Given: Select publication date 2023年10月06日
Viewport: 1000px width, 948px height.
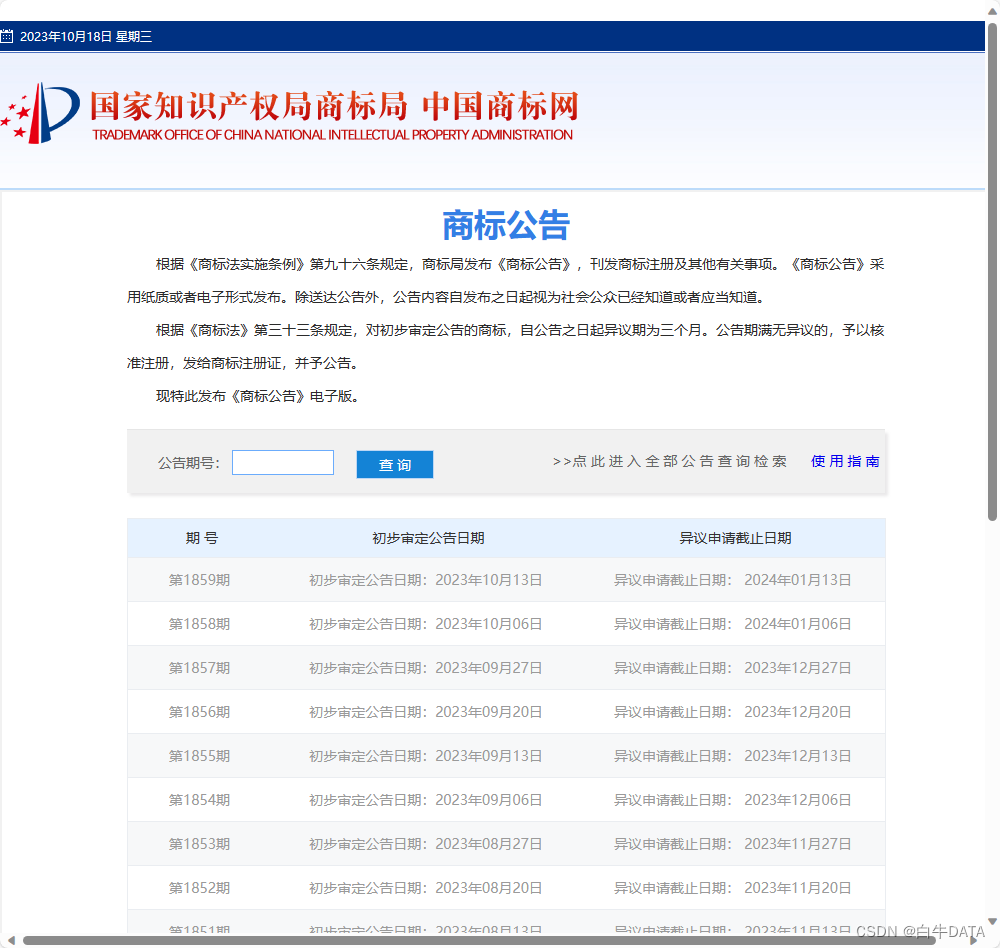Looking at the screenshot, I should [x=489, y=624].
